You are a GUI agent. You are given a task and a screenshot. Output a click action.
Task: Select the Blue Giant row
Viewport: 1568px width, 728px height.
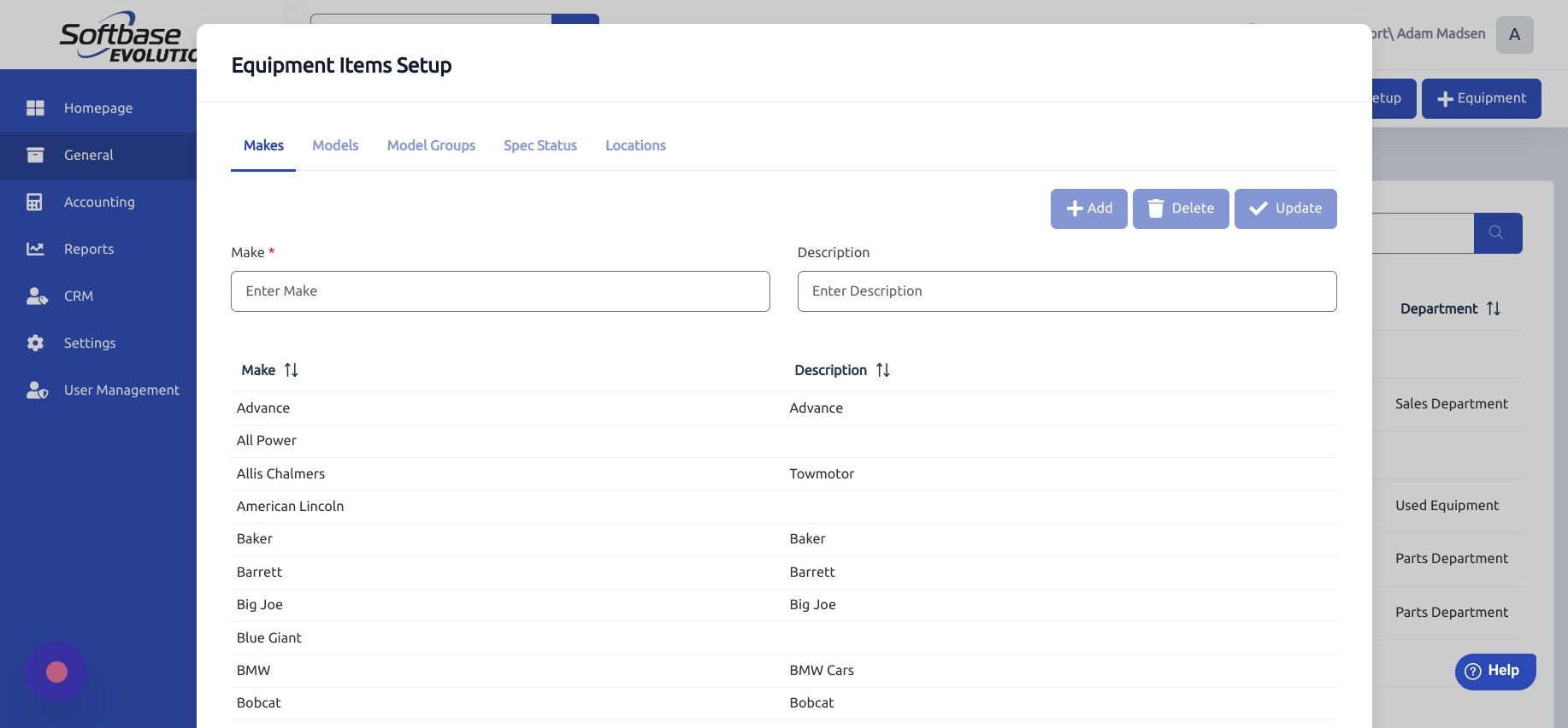point(784,637)
